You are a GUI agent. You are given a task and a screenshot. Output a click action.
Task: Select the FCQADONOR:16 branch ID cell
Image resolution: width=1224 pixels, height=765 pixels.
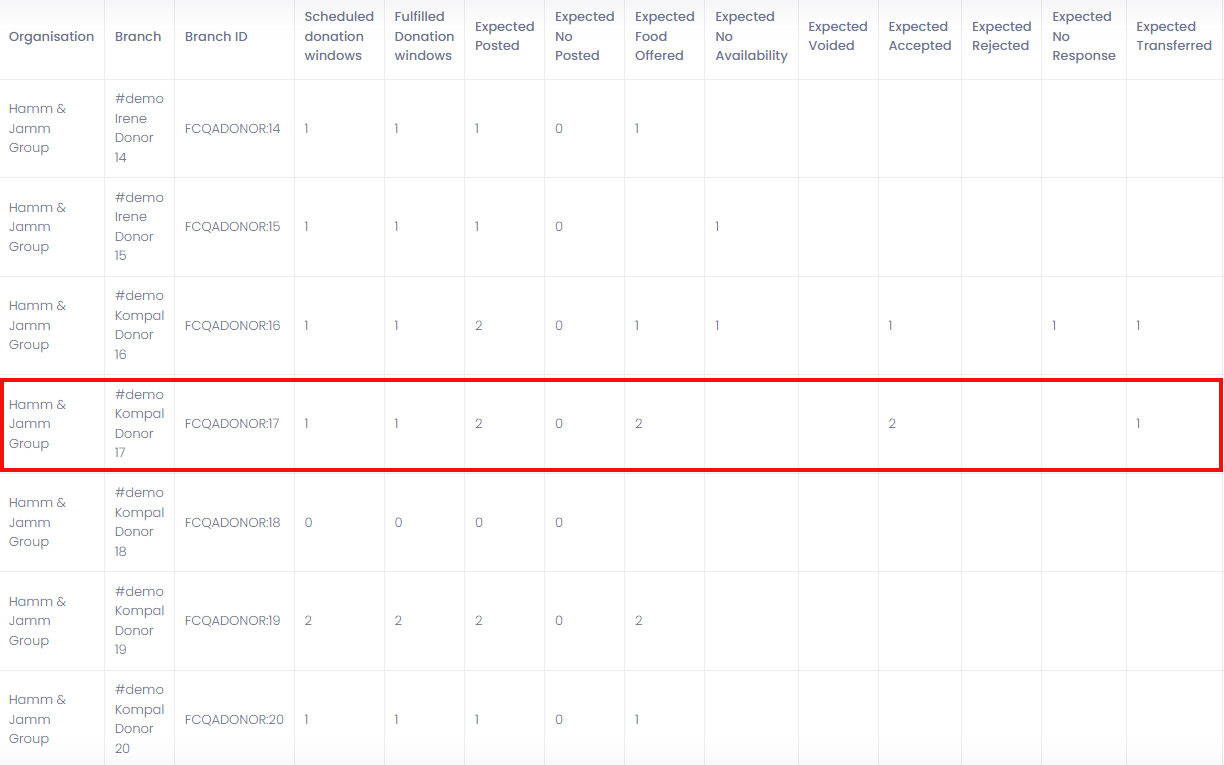232,326
